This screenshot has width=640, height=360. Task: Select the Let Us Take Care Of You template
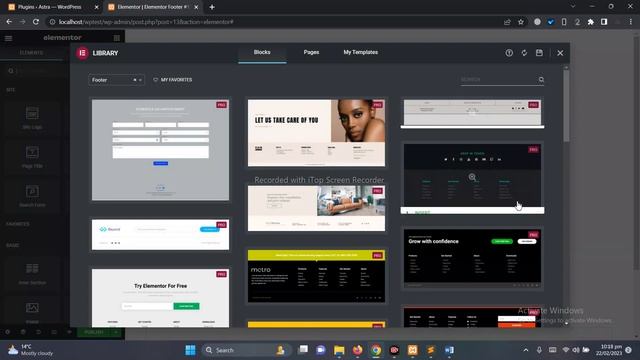click(316, 133)
